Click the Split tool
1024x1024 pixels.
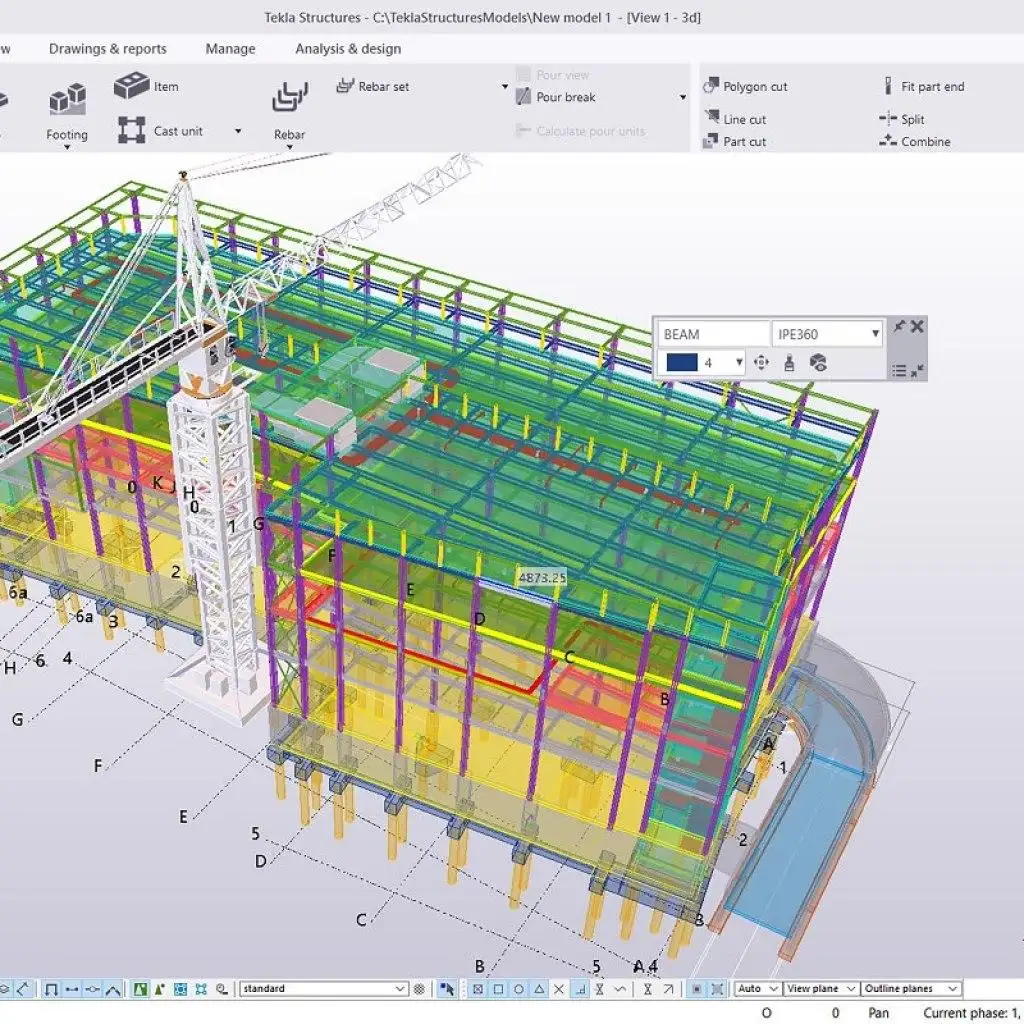tap(902, 119)
